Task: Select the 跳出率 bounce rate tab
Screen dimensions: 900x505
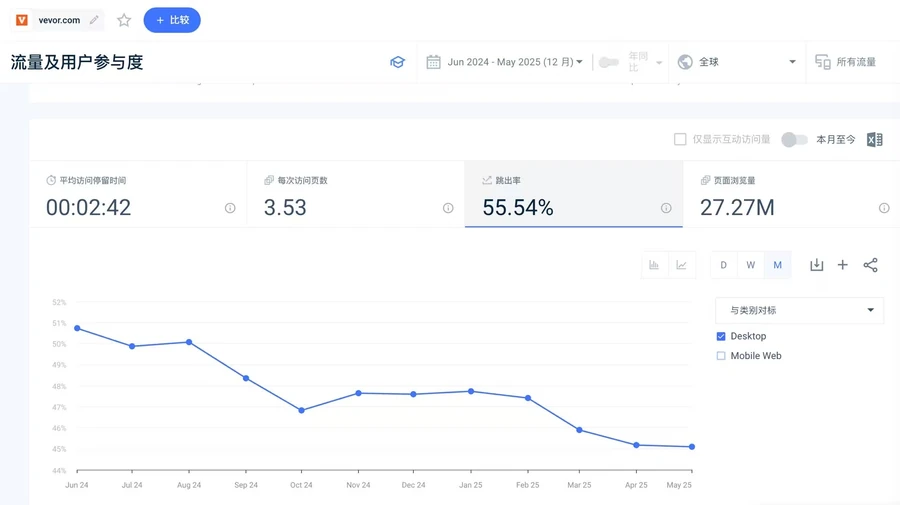Action: 573,195
